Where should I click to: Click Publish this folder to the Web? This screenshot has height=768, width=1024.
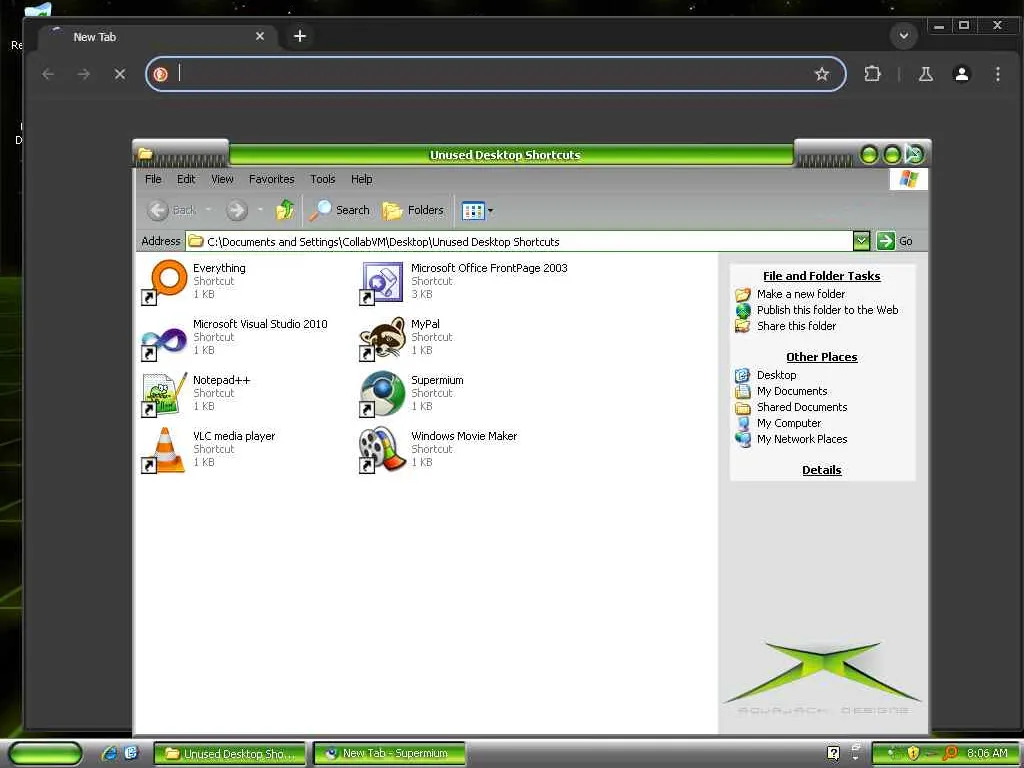point(827,310)
